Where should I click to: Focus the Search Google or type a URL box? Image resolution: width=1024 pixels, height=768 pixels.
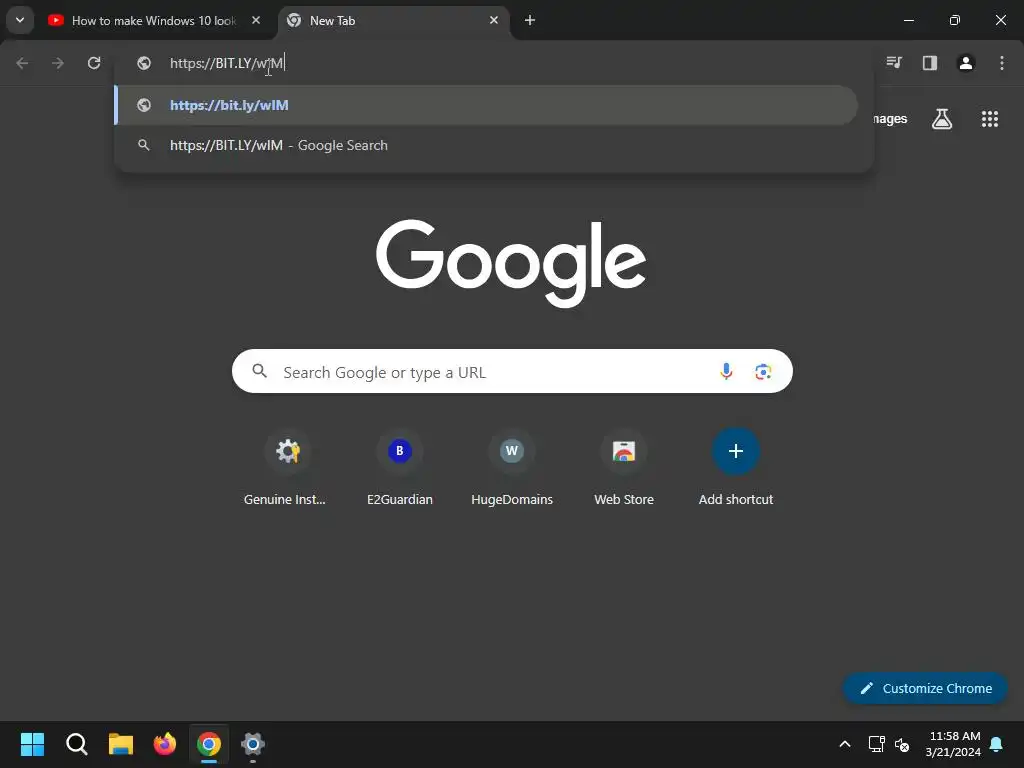tap(512, 372)
